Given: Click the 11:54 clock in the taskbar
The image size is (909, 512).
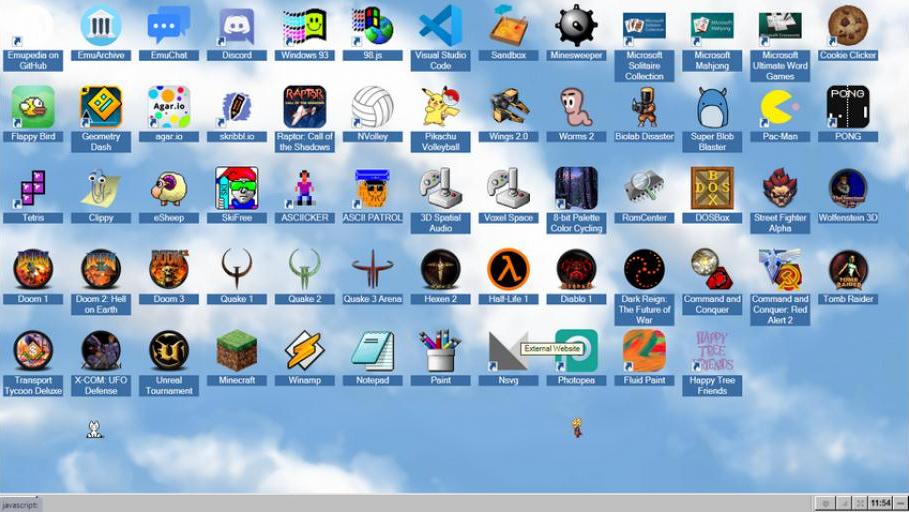Looking at the screenshot, I should tap(880, 503).
